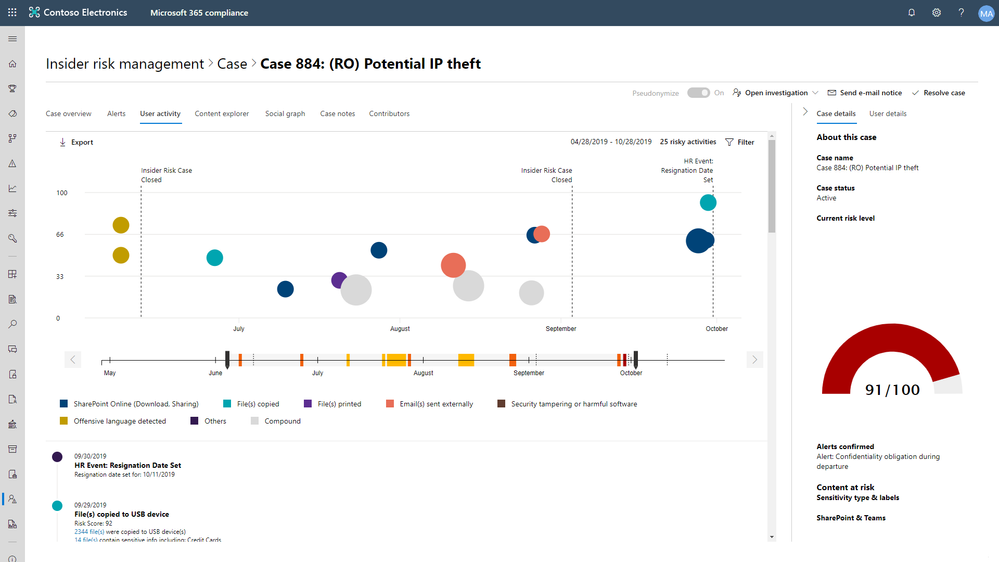Expand the left navigation hamburger menu
999x562 pixels.
[x=12, y=38]
